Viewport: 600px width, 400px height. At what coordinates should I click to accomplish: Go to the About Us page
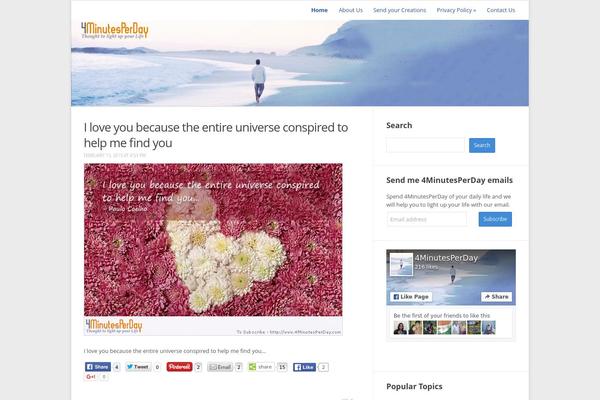(x=351, y=10)
